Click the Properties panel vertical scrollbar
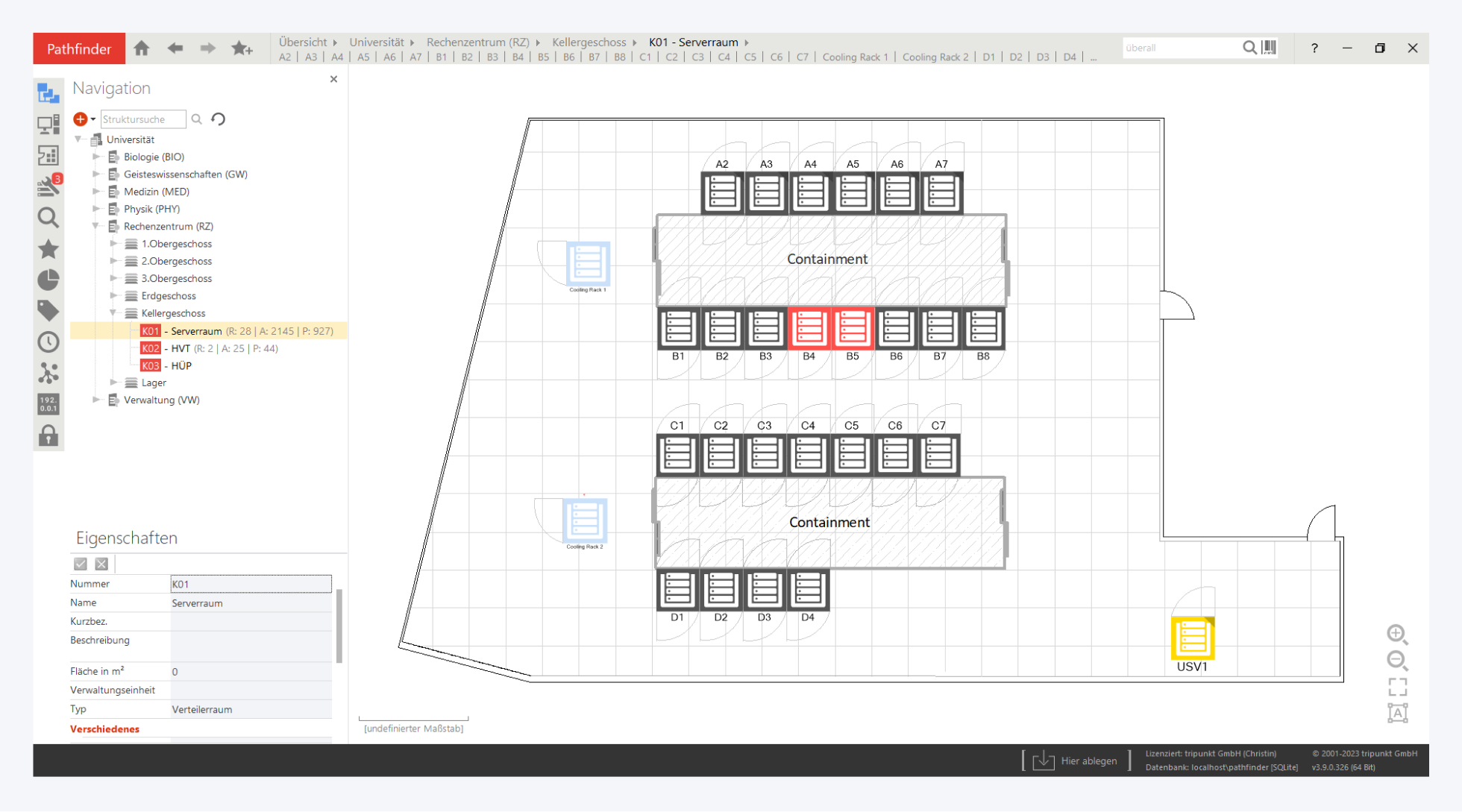The height and width of the screenshot is (812, 1462). tap(339, 626)
